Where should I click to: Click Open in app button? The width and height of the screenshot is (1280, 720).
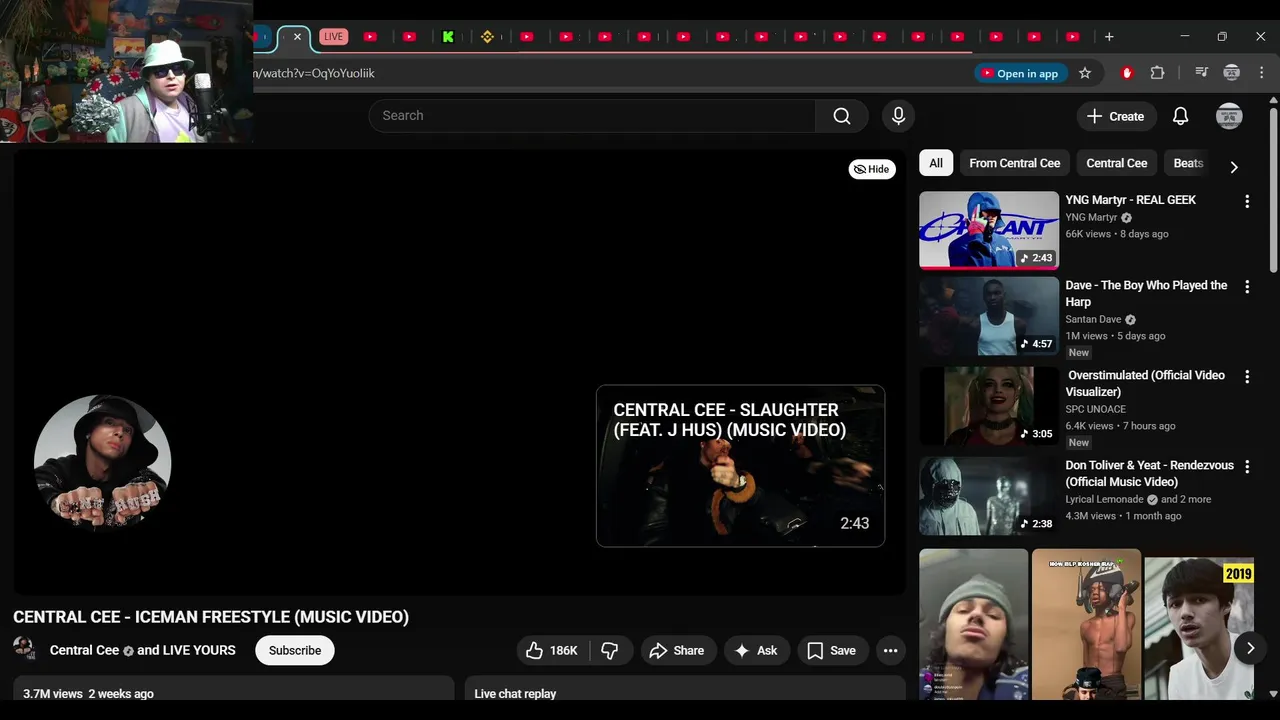[1019, 73]
